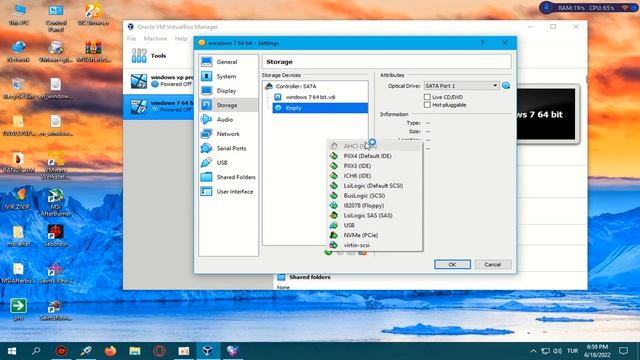The width and height of the screenshot is (640, 360).
Task: Open Serial Ports settings category
Action: [x=228, y=148]
